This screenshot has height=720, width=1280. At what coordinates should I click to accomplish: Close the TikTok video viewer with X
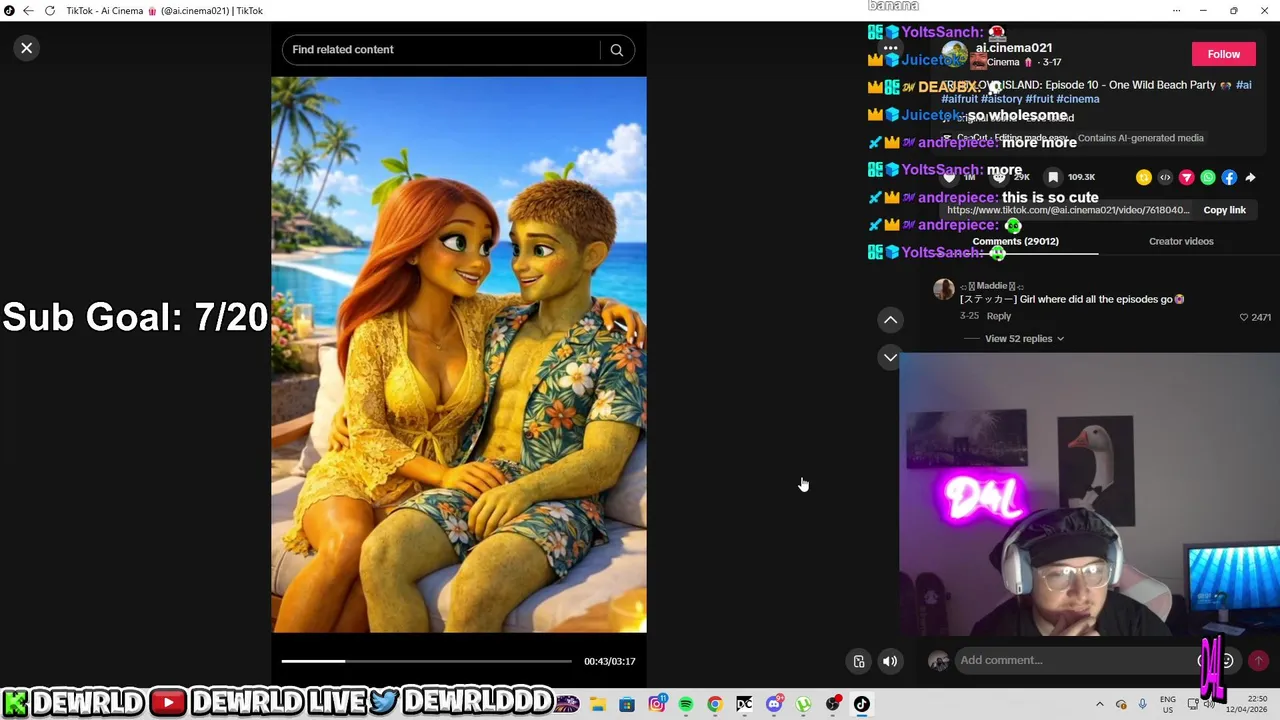(x=27, y=48)
